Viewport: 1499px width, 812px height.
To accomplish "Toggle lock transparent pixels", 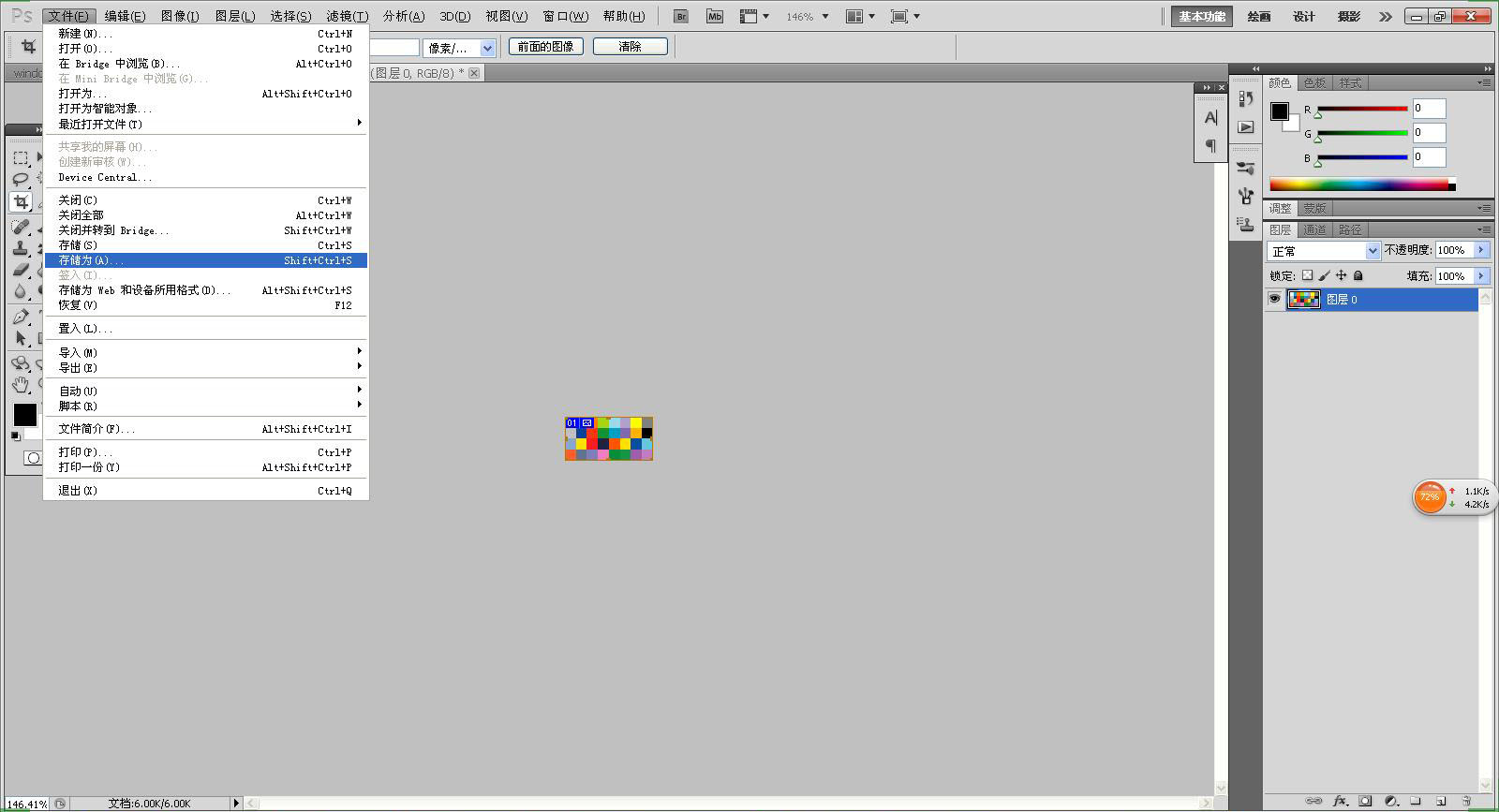I will [x=1308, y=275].
